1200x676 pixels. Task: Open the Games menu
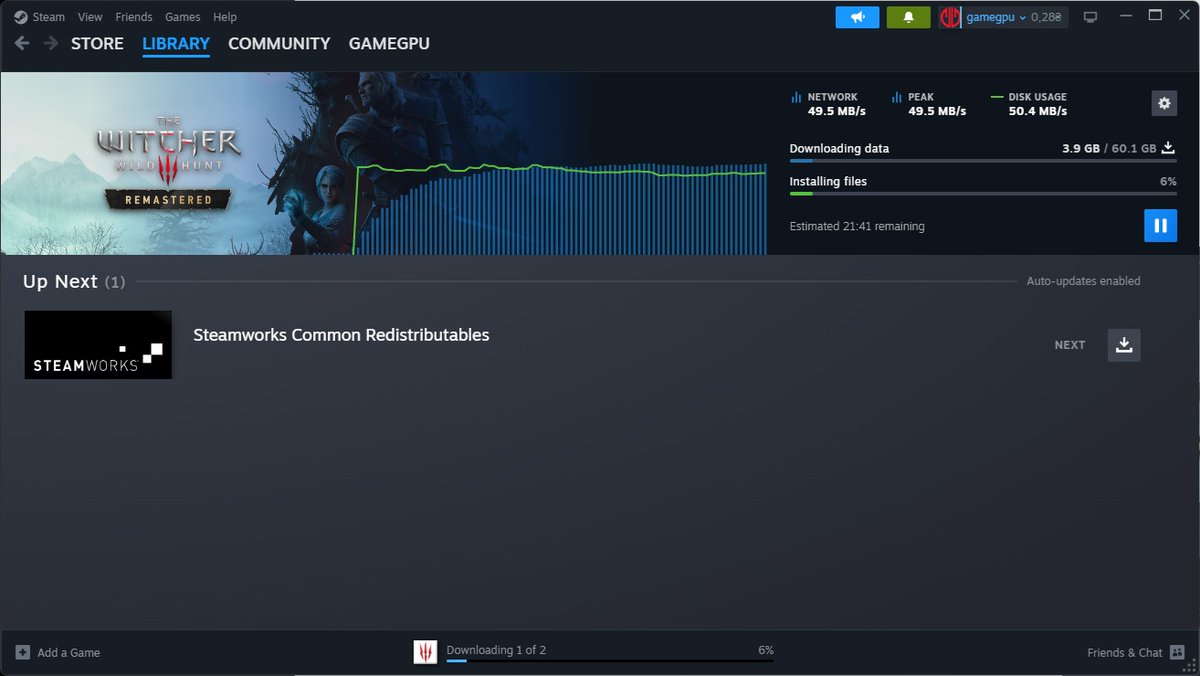point(183,17)
